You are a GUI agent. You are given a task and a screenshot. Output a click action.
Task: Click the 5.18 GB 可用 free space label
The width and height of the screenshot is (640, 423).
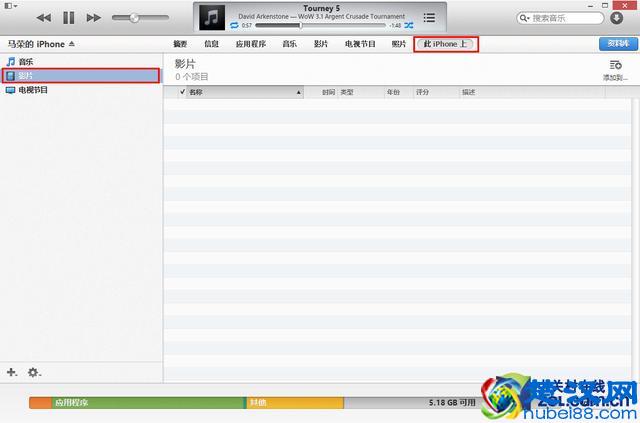pos(452,403)
